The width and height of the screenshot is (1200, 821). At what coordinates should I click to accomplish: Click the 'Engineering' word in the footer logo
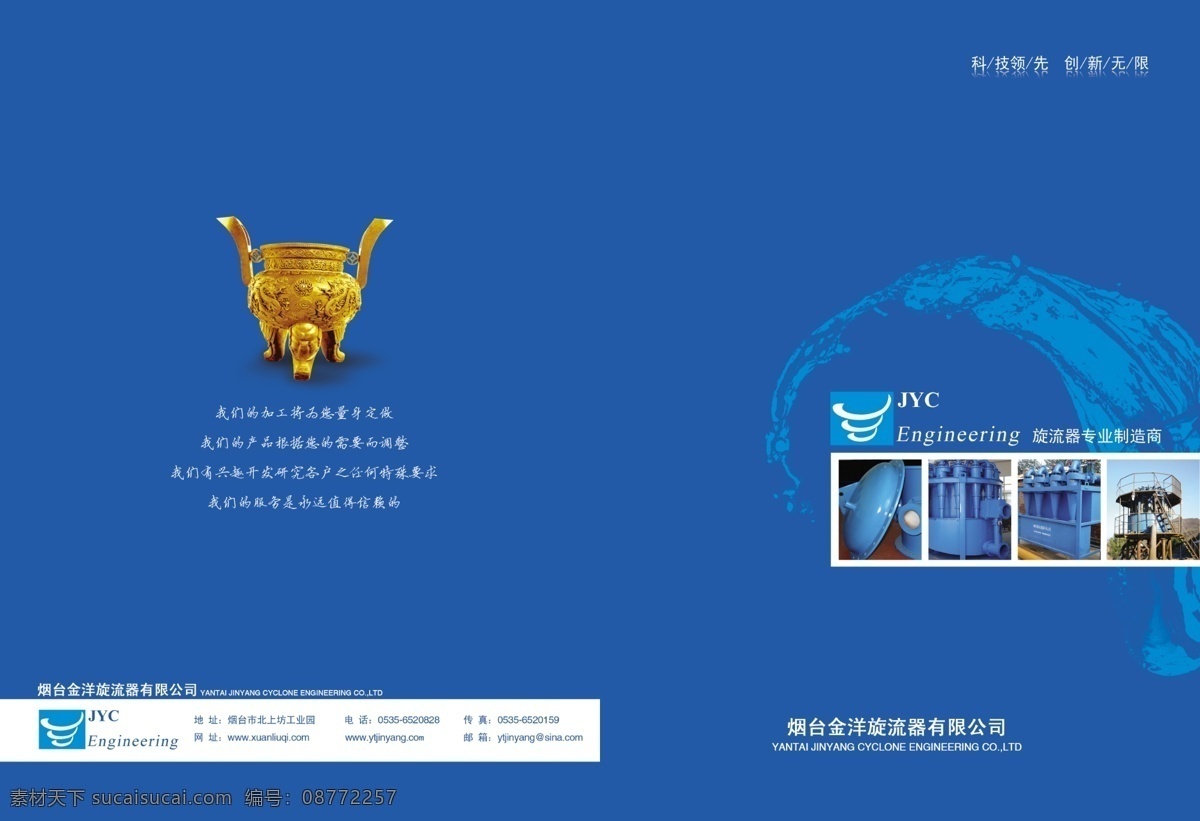(x=133, y=741)
